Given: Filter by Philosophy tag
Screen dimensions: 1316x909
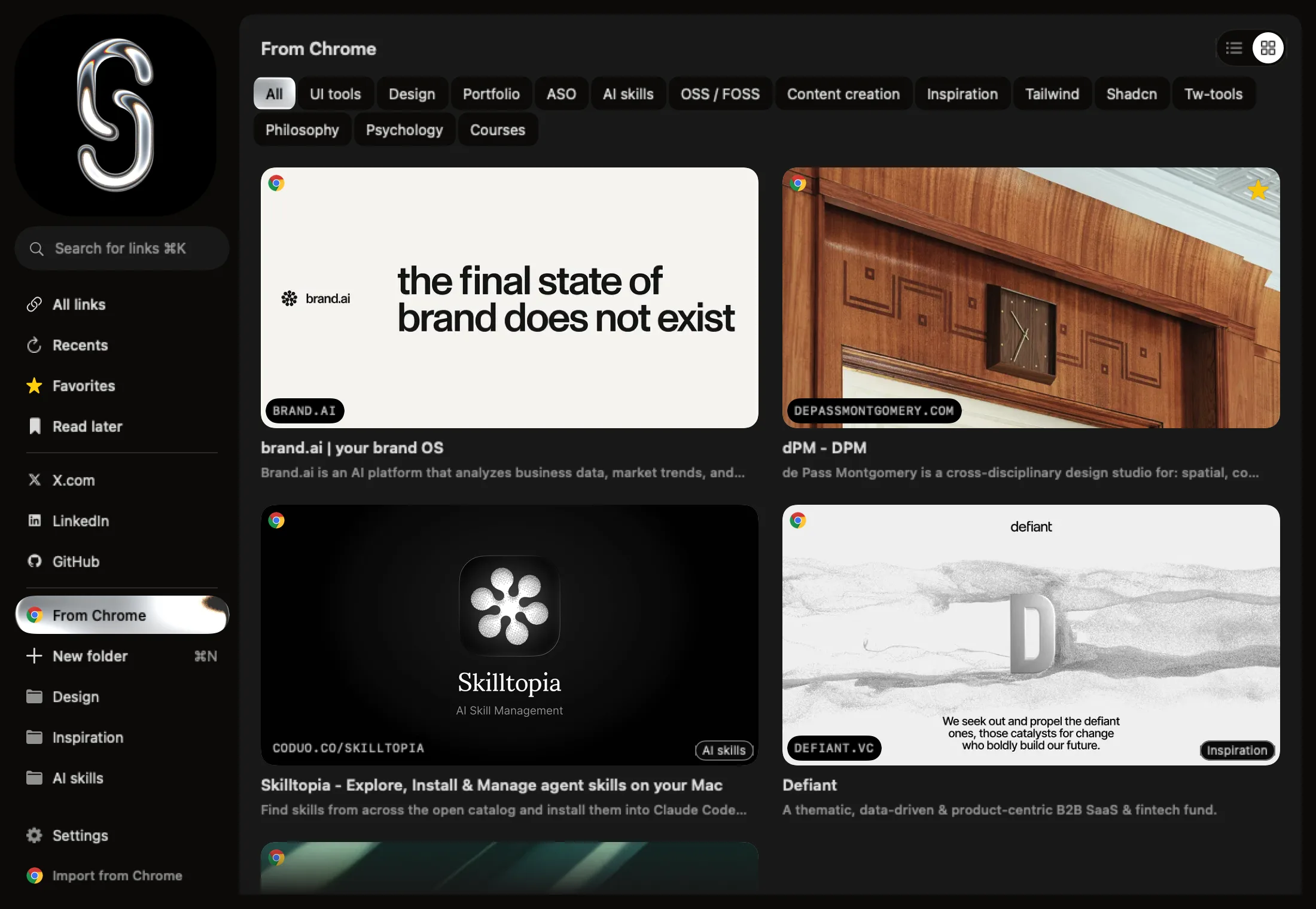Looking at the screenshot, I should tap(302, 130).
